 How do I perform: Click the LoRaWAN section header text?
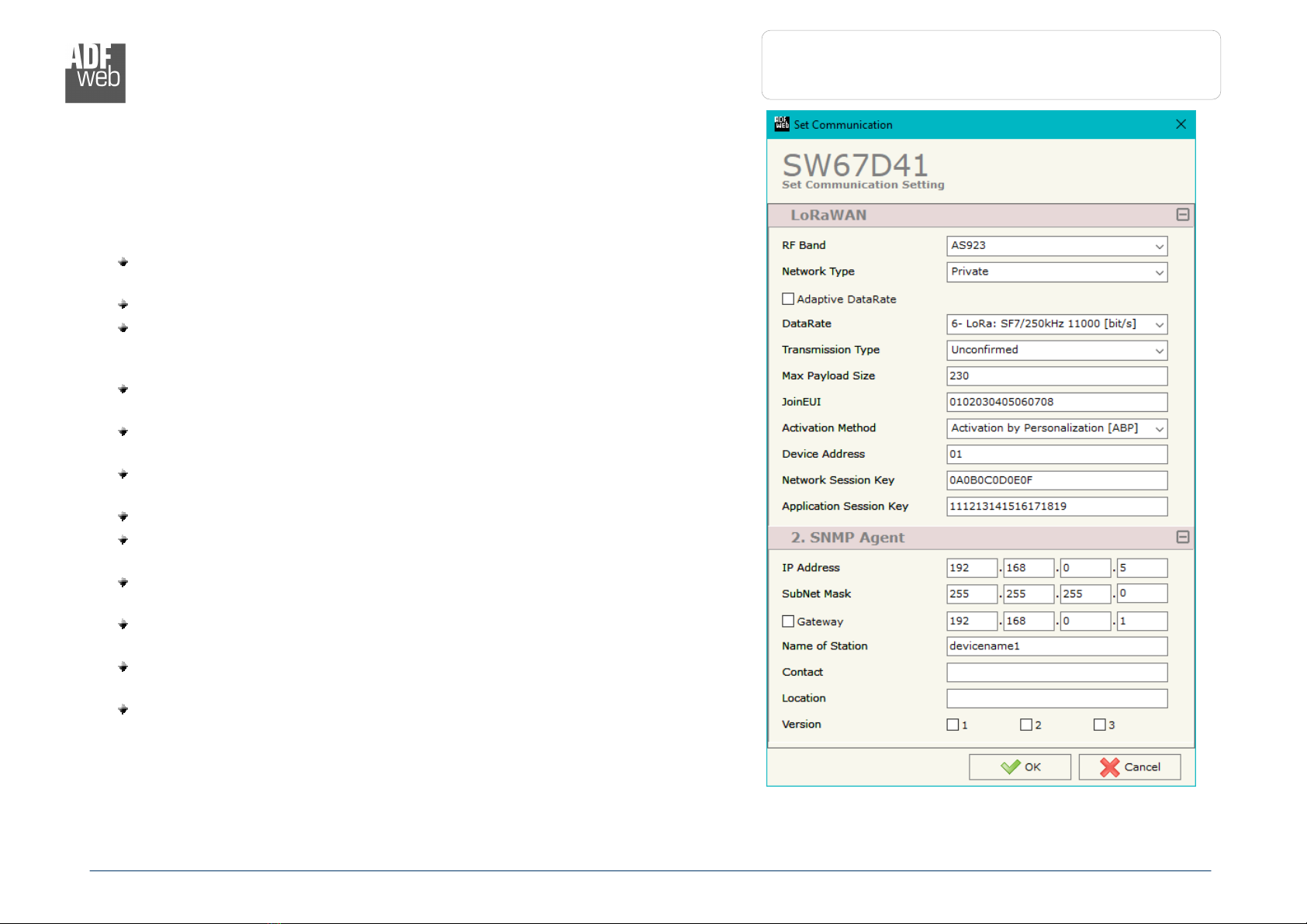coord(828,216)
